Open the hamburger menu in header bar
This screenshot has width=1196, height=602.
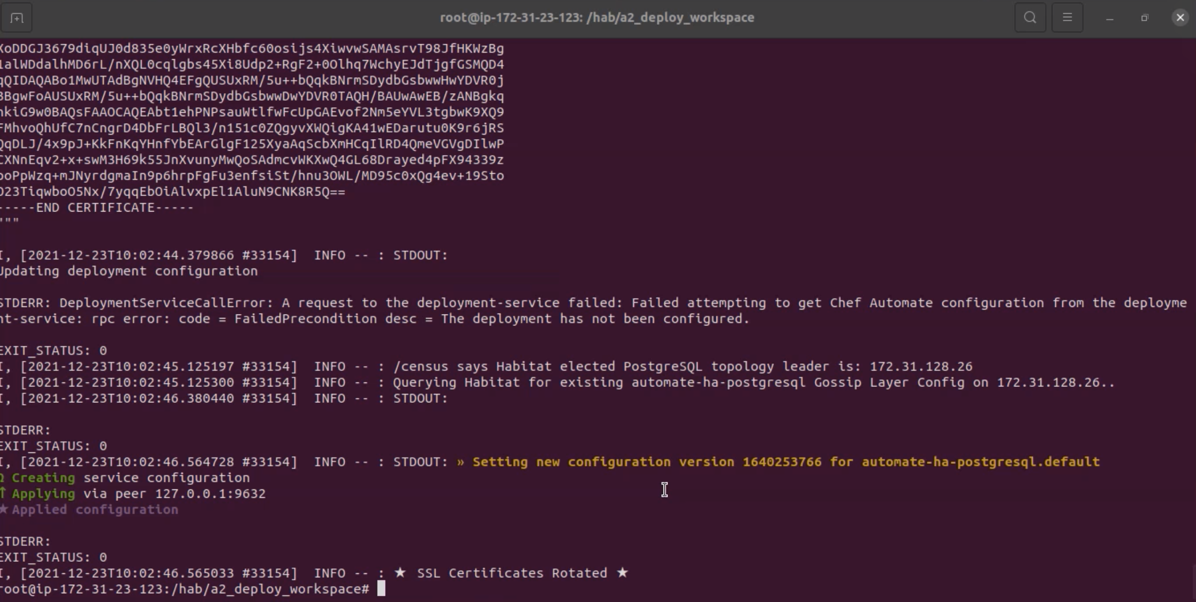click(1067, 18)
